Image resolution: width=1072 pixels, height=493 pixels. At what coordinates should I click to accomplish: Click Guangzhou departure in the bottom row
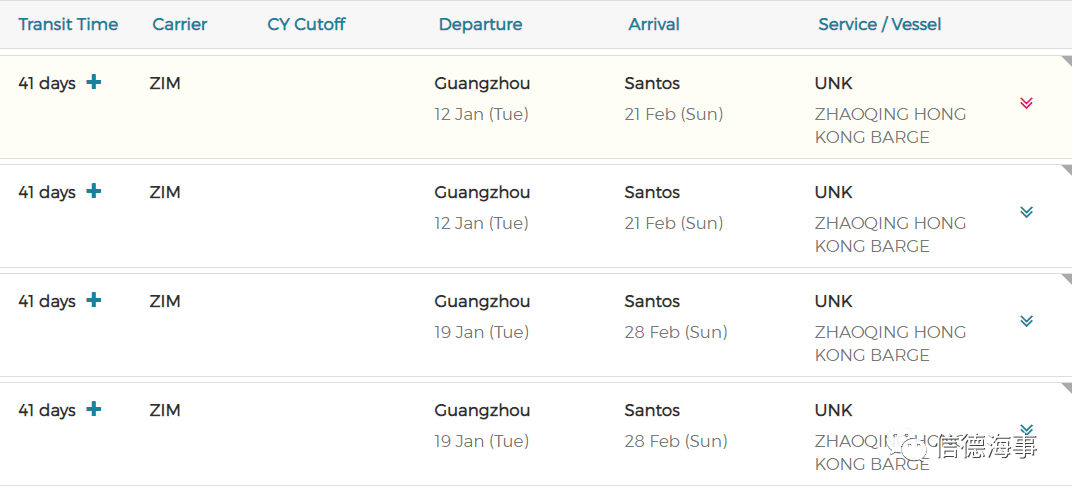482,411
